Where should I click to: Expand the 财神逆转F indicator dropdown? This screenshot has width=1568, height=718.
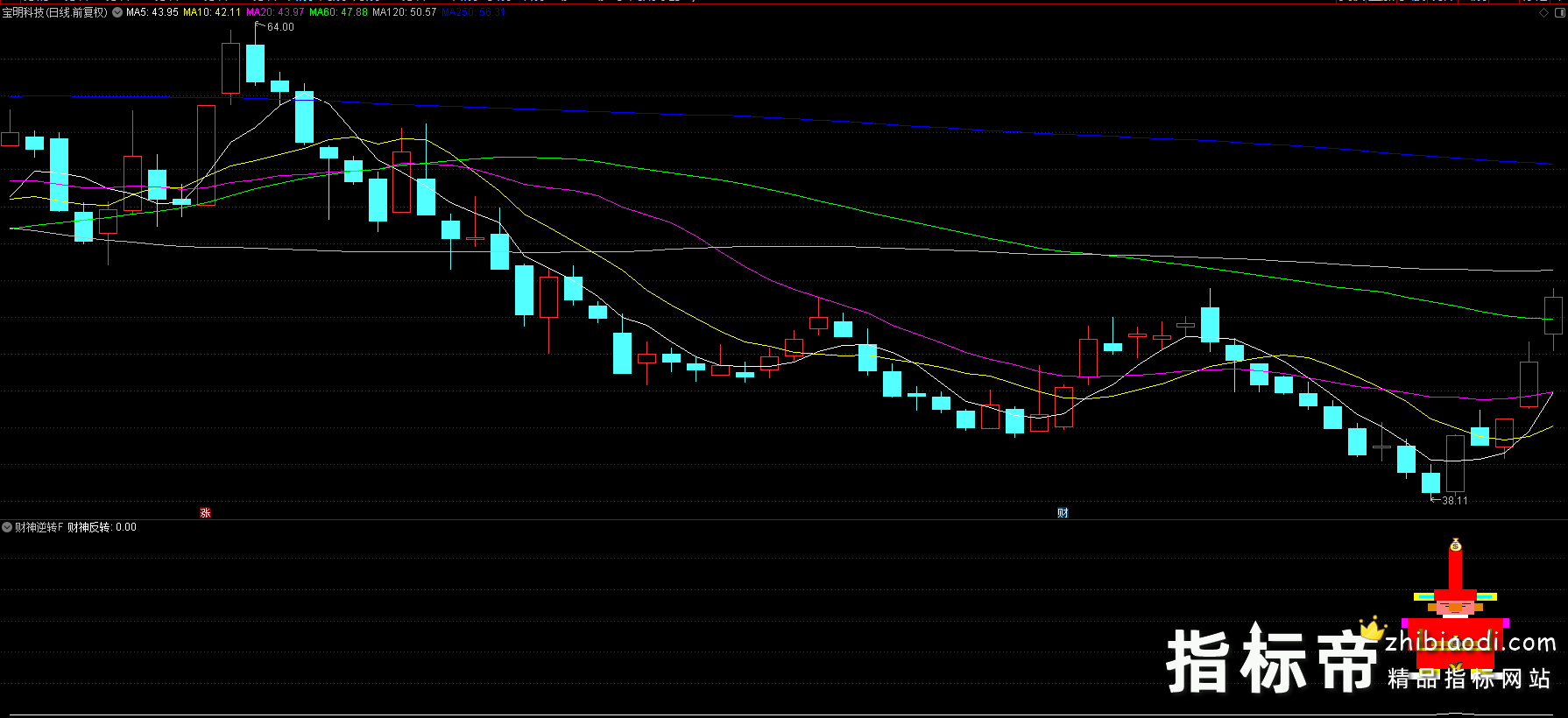(7, 527)
